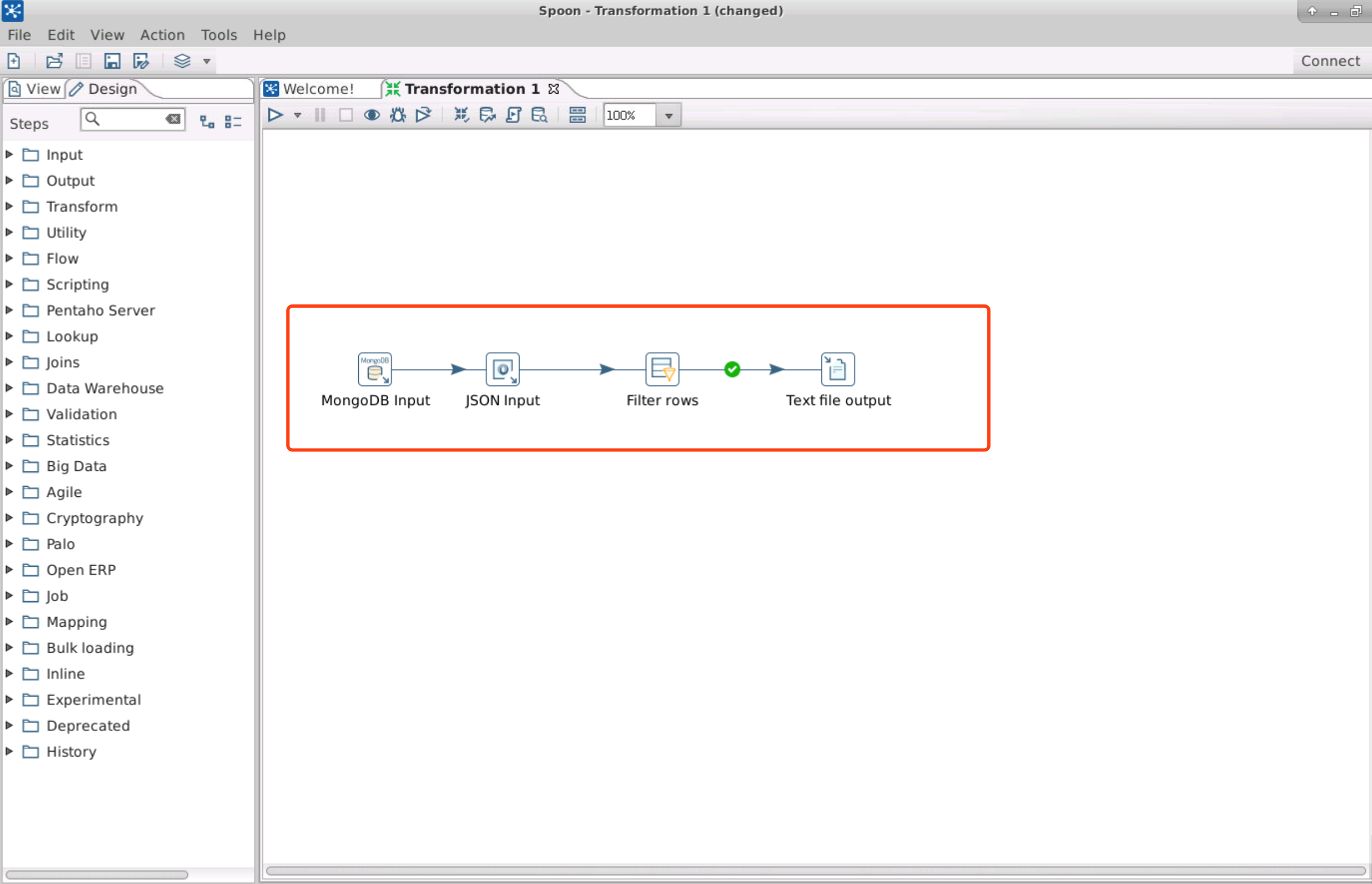Switch to the Design tab

pyautogui.click(x=104, y=89)
